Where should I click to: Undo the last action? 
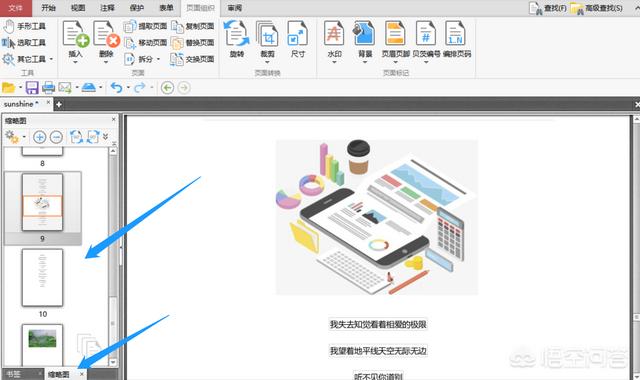point(116,87)
